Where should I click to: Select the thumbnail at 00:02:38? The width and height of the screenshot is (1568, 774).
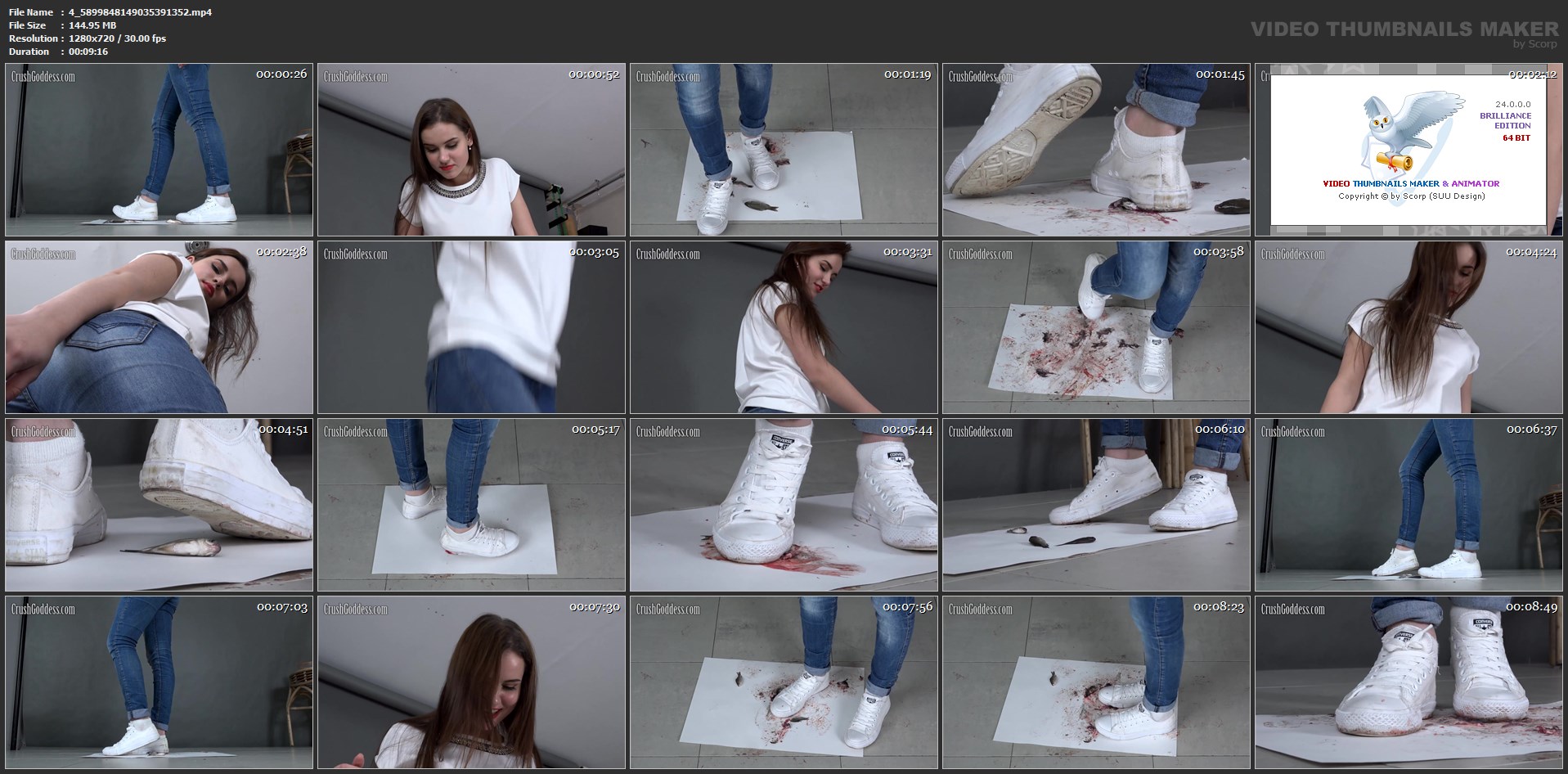point(159,327)
